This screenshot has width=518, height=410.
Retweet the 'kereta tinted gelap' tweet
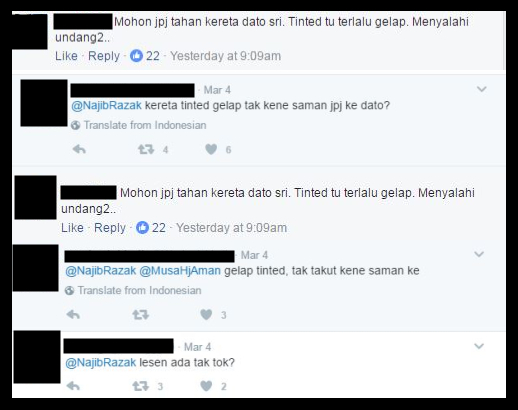click(x=146, y=149)
